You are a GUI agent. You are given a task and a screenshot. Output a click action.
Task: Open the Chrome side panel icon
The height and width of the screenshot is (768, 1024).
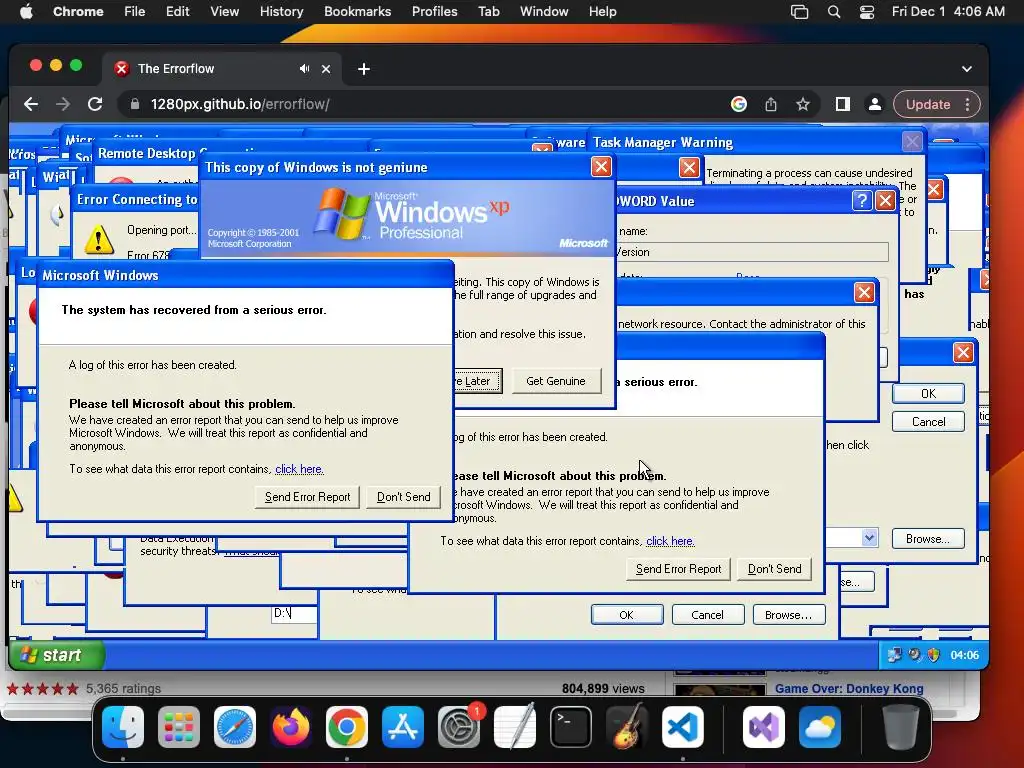(x=842, y=104)
